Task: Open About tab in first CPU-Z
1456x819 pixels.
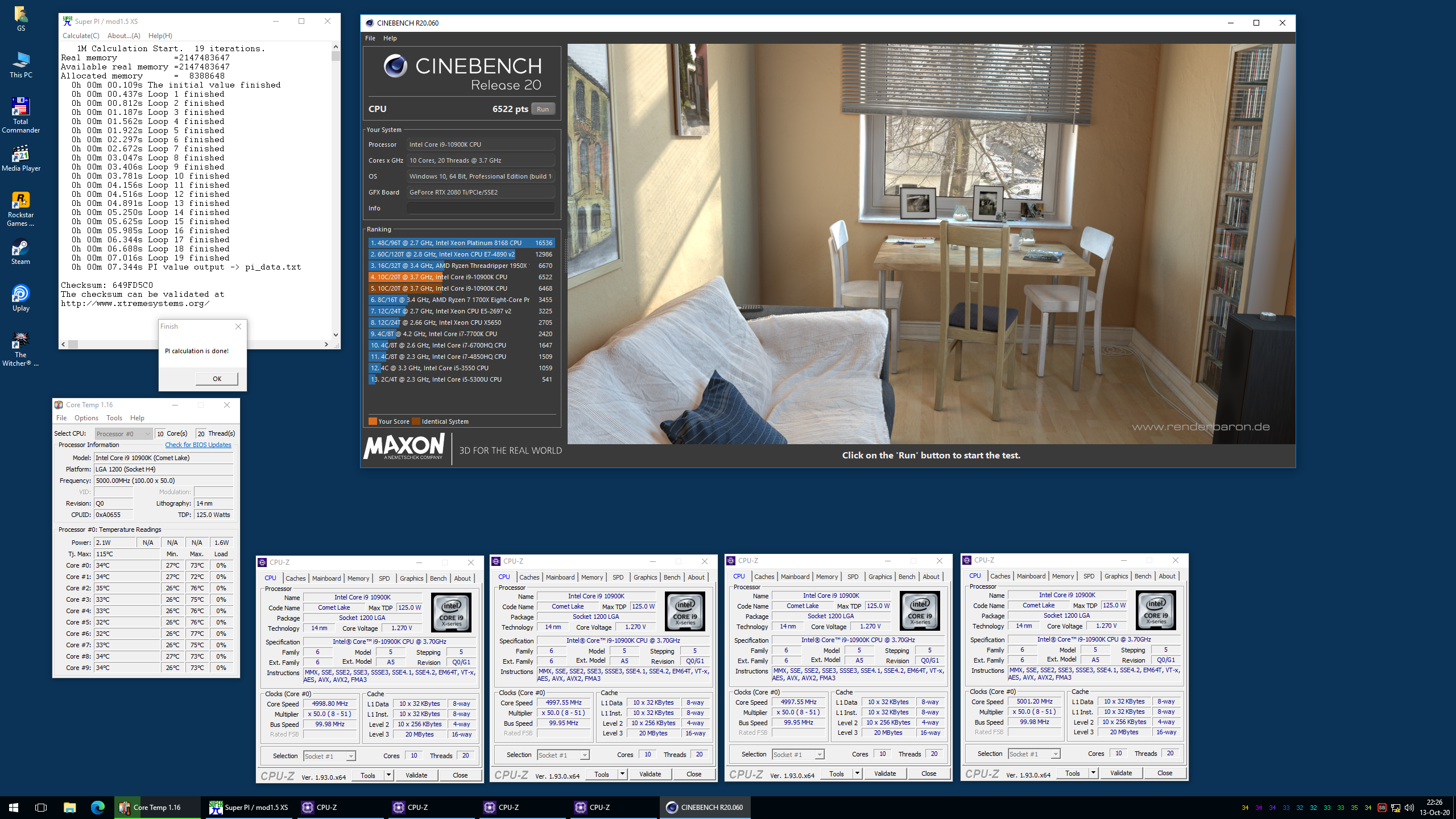Action: pyautogui.click(x=462, y=578)
